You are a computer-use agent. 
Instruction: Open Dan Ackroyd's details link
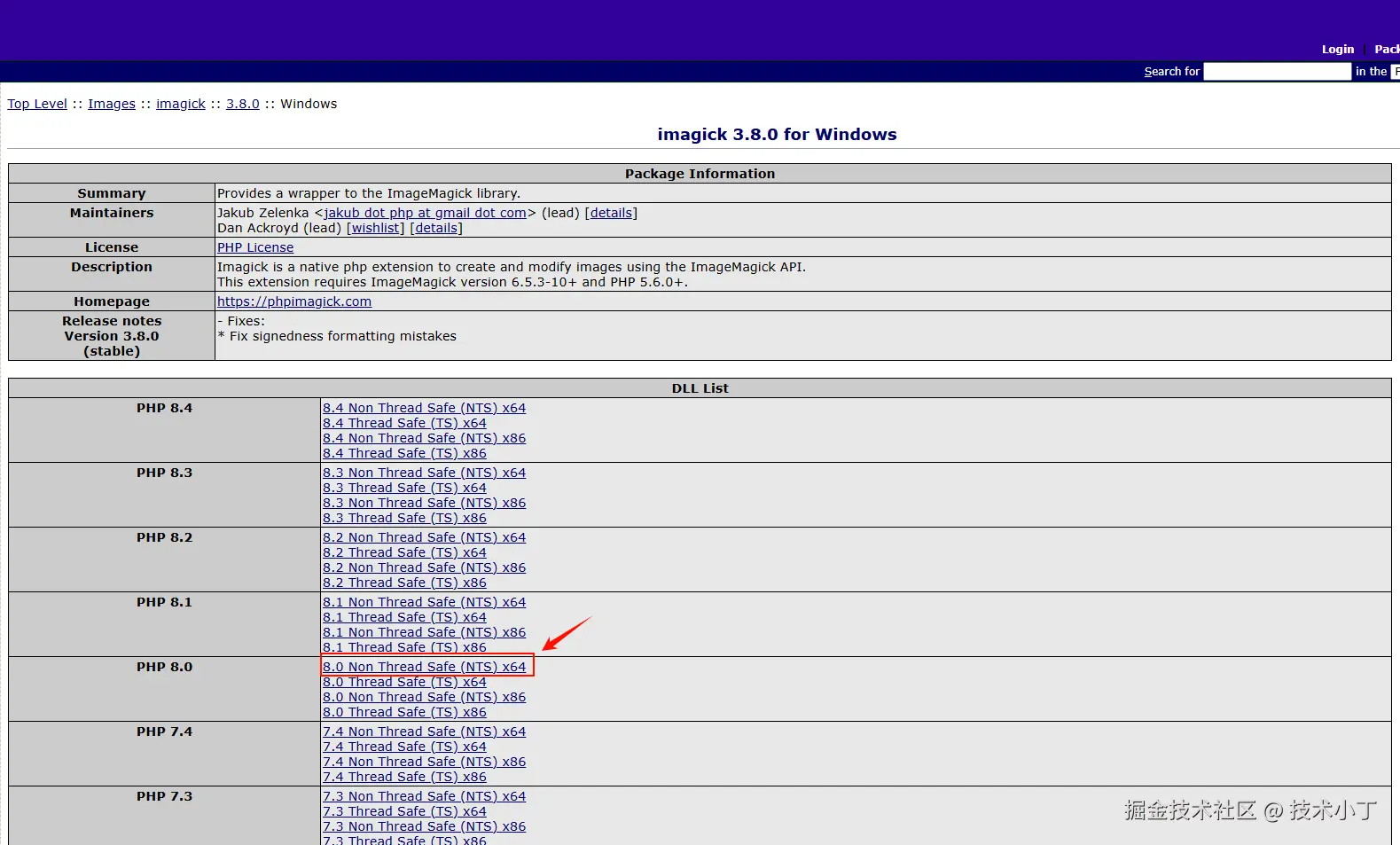click(436, 228)
